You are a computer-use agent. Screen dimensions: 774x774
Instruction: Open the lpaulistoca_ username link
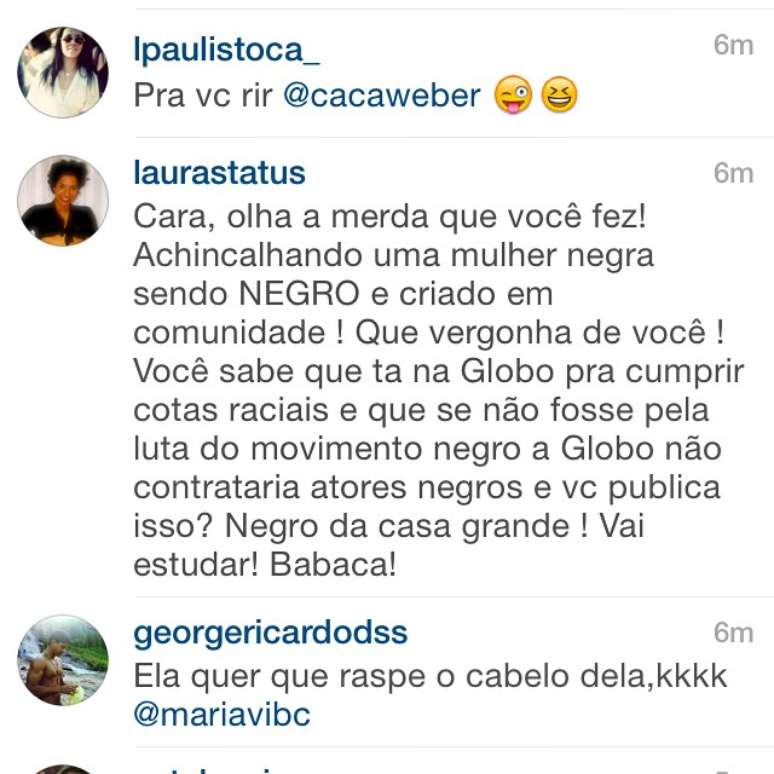point(227,50)
